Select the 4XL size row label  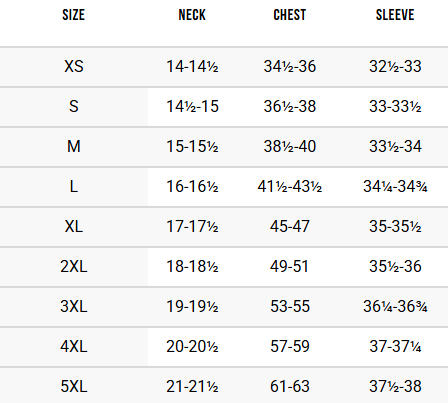[x=74, y=346]
